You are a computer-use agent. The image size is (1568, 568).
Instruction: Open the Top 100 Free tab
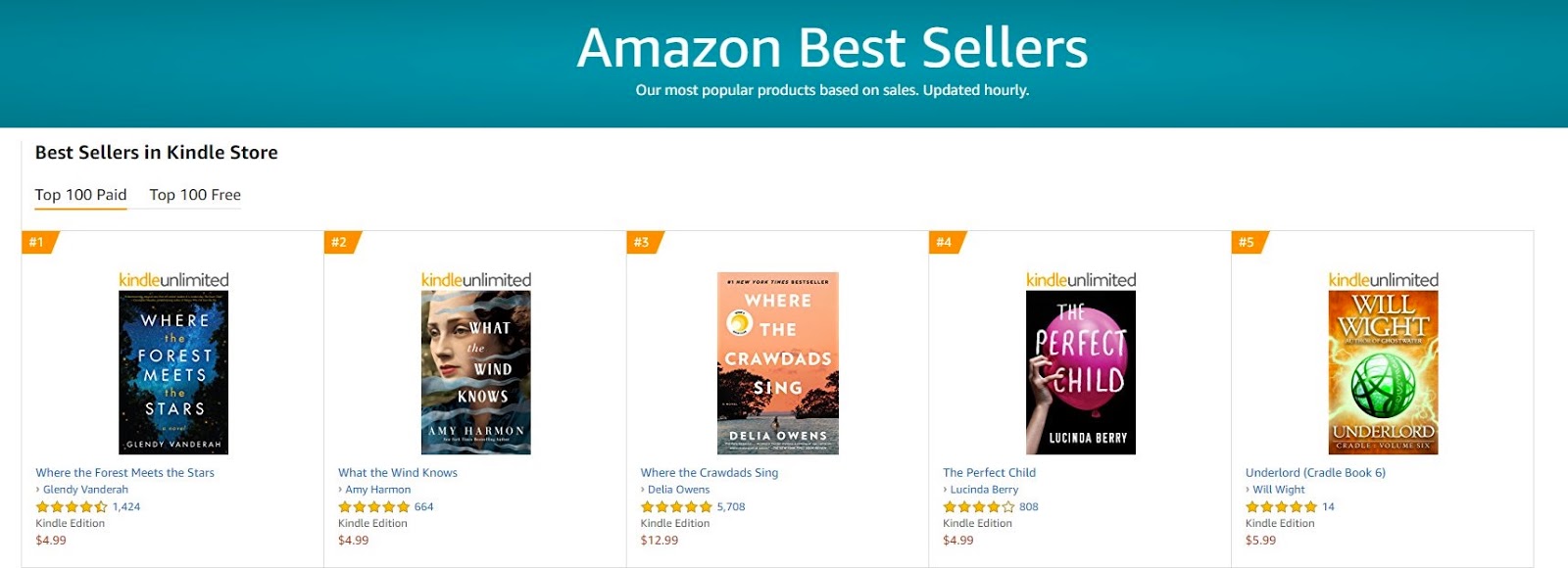click(194, 195)
